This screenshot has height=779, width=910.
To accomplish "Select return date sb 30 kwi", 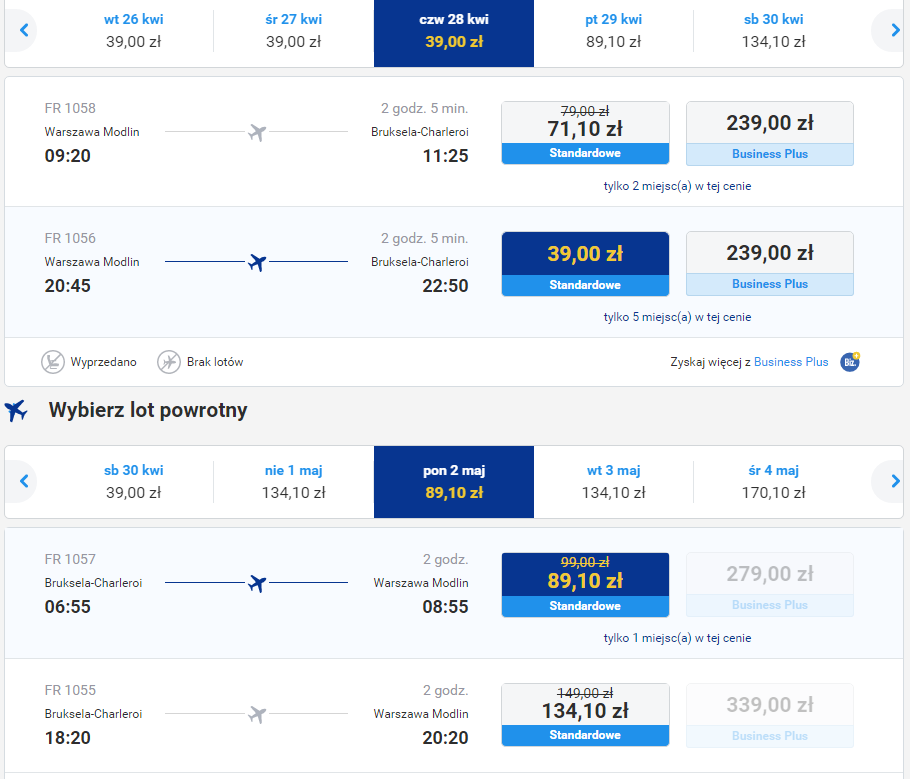I will pyautogui.click(x=134, y=482).
